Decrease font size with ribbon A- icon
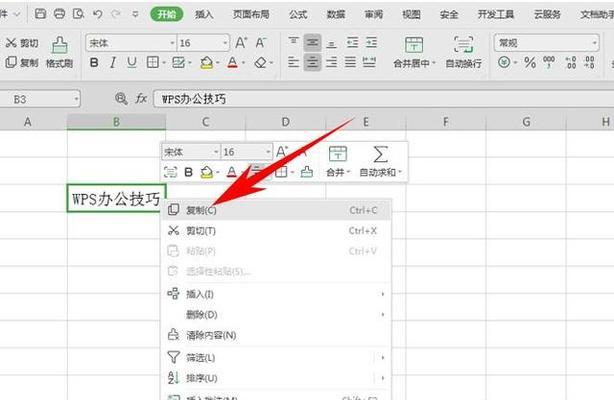The image size is (614, 400). (x=260, y=42)
